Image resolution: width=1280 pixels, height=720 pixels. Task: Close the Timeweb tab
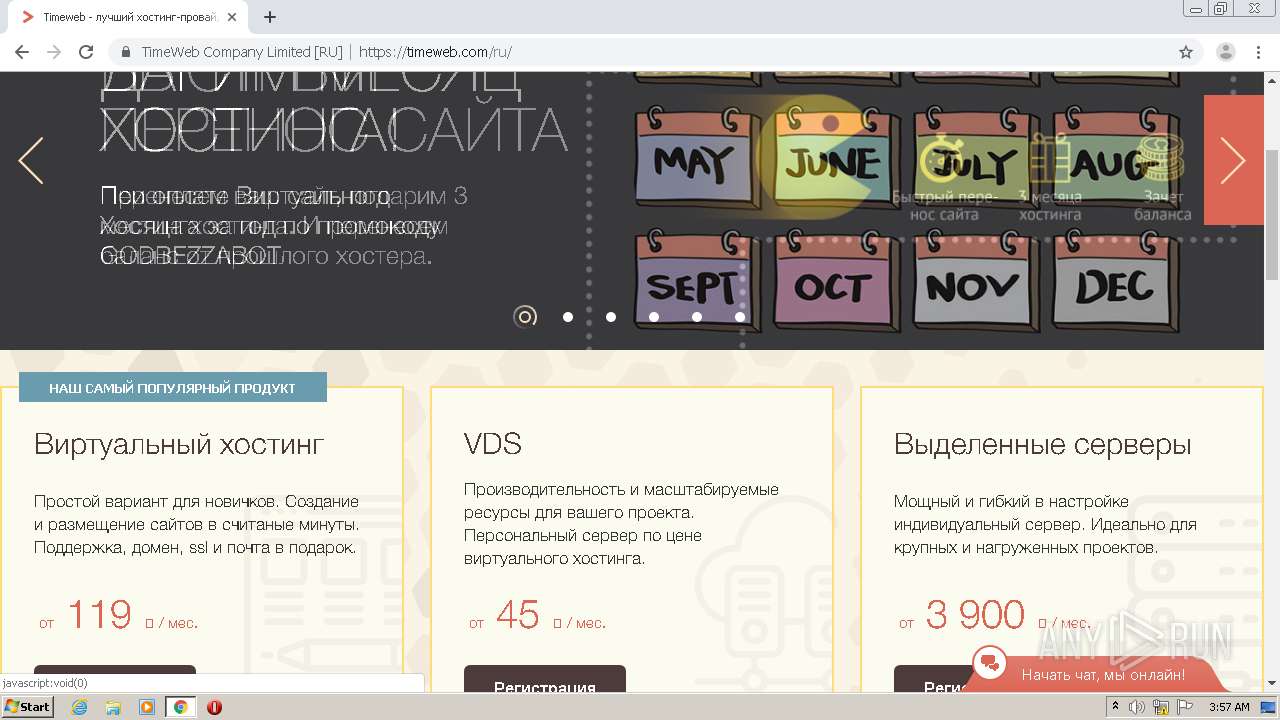pyautogui.click(x=232, y=17)
